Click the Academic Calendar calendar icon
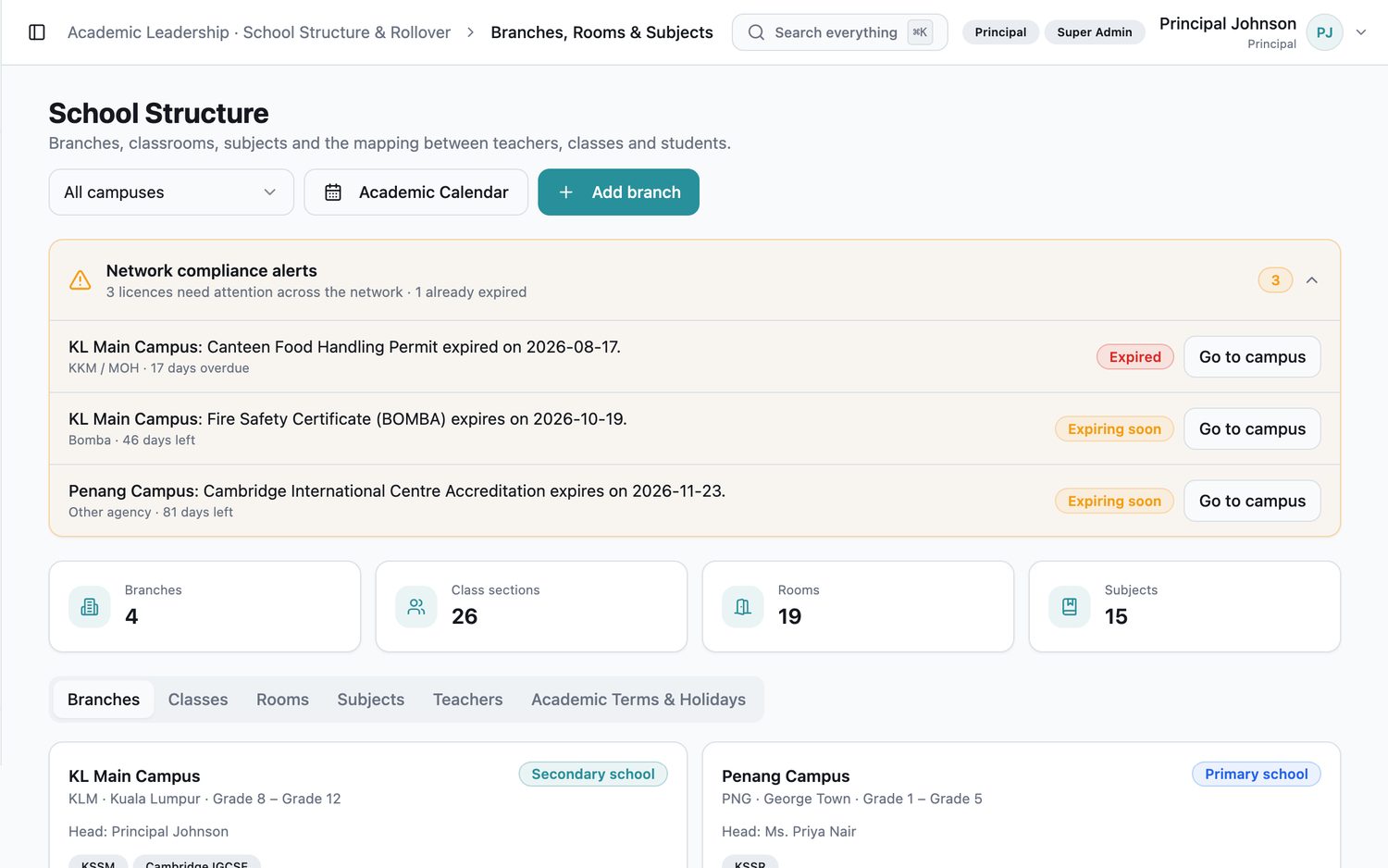 point(333,192)
